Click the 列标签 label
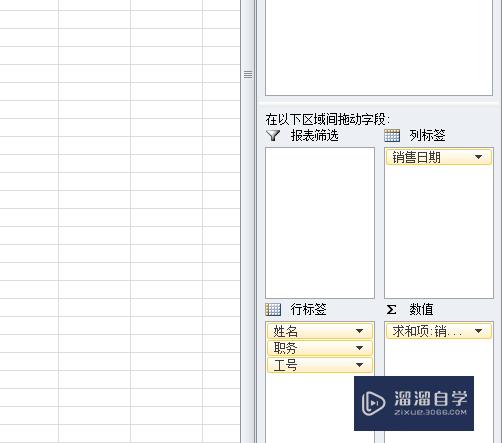502x443 pixels. pos(427,136)
